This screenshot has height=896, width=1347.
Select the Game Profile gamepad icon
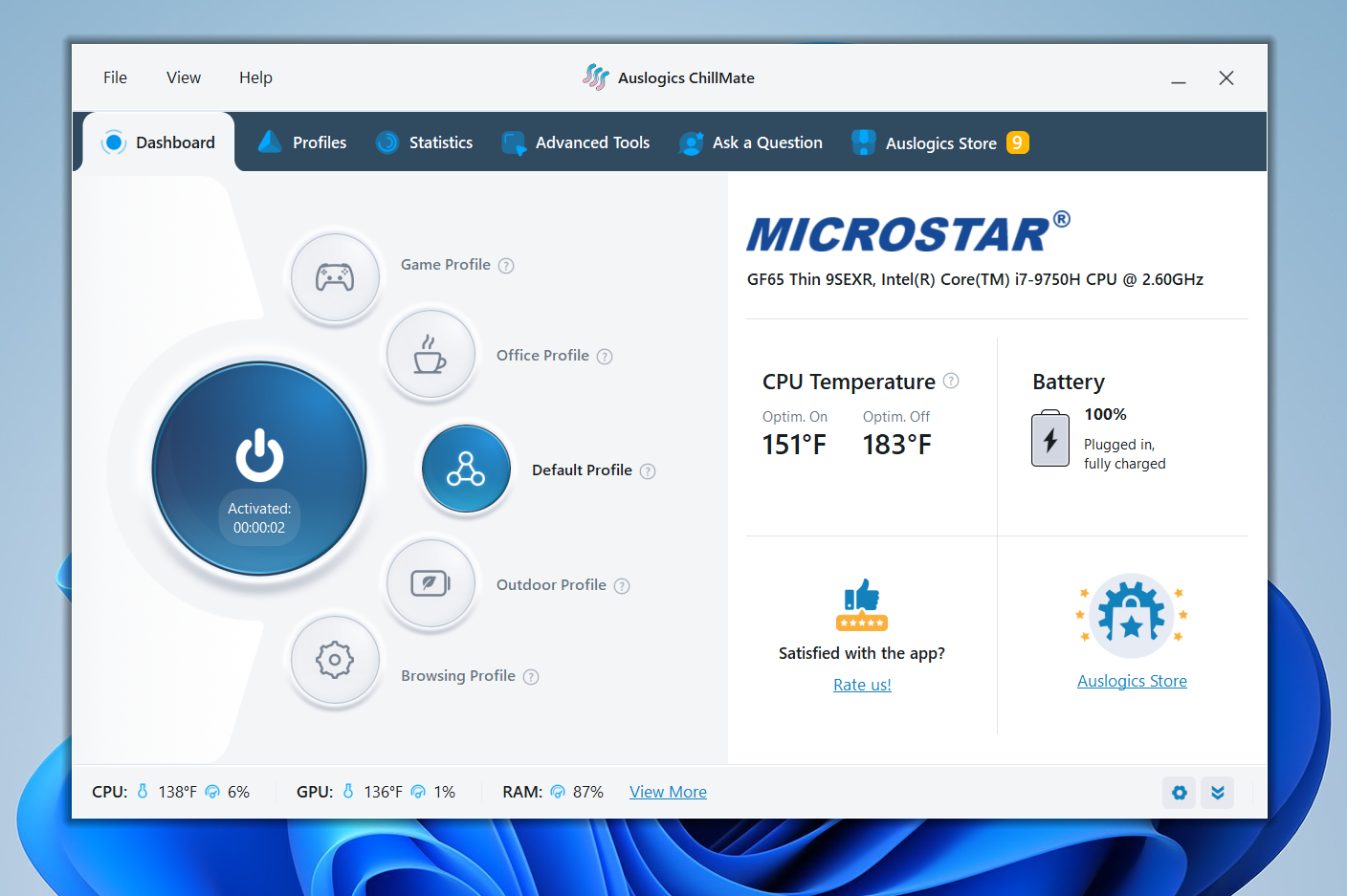point(335,276)
